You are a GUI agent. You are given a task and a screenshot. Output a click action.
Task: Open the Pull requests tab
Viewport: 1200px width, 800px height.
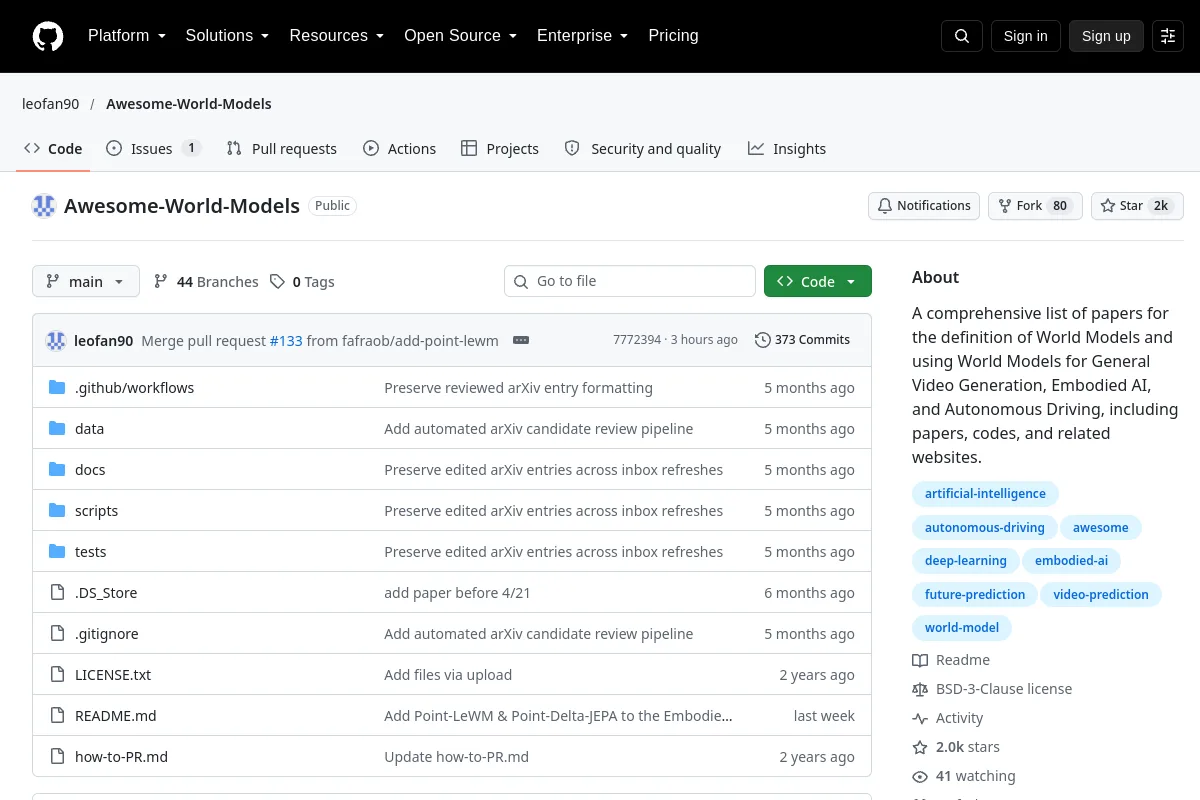click(282, 149)
